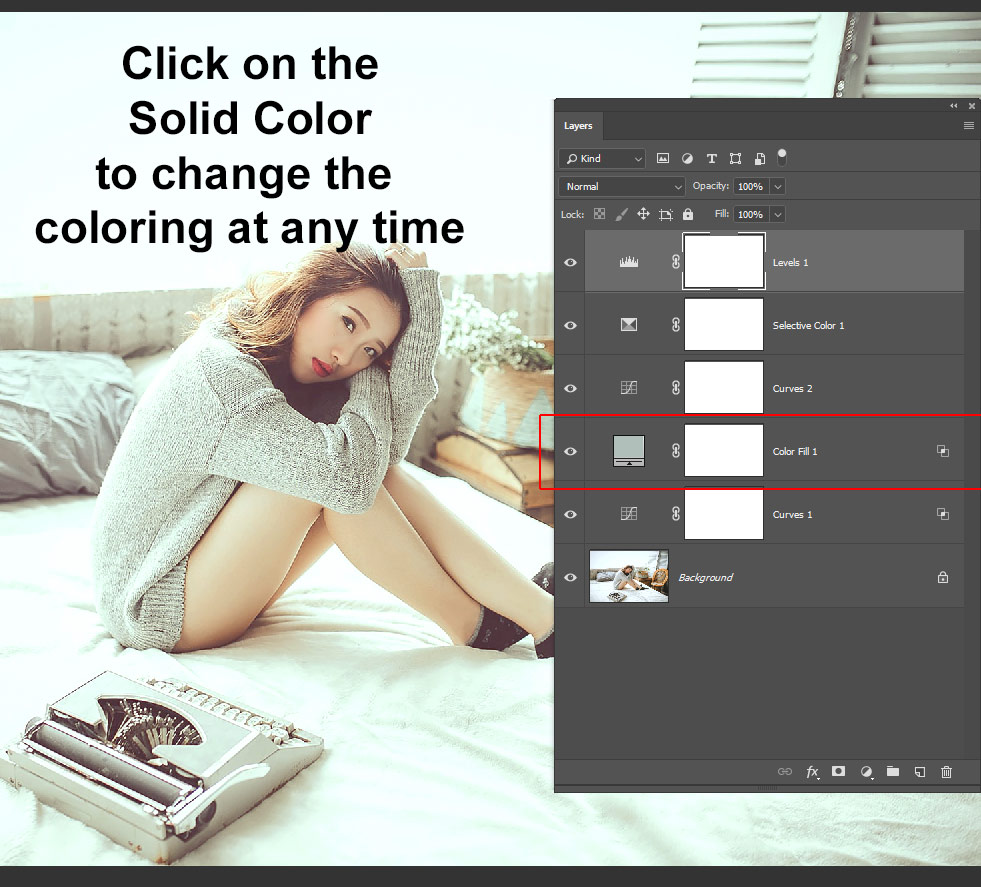Click the pixel layer filter icon
The height and width of the screenshot is (887, 981).
663,159
